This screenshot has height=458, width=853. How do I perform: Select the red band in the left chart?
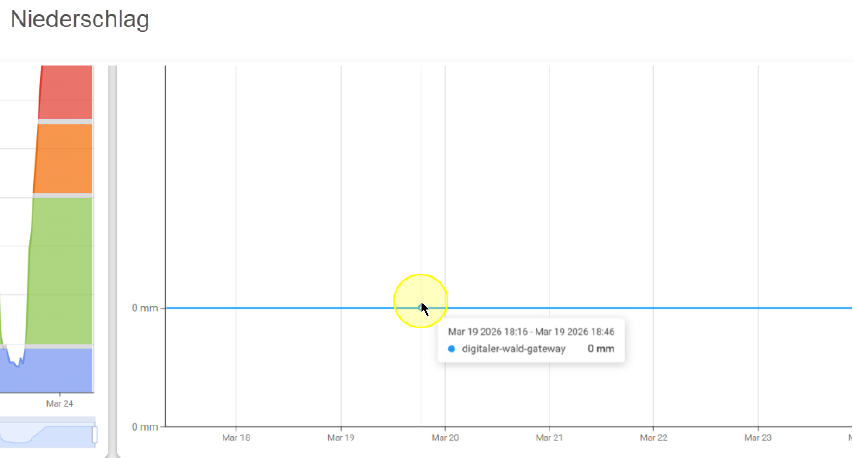pos(65,92)
